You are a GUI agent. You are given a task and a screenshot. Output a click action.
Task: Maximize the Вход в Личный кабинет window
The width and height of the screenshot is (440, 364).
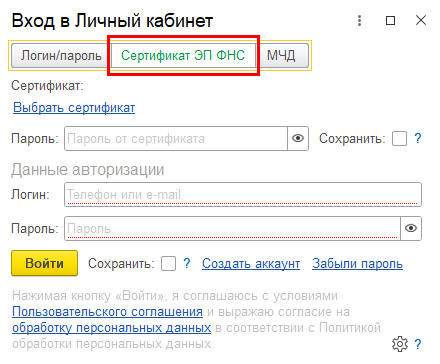(390, 21)
